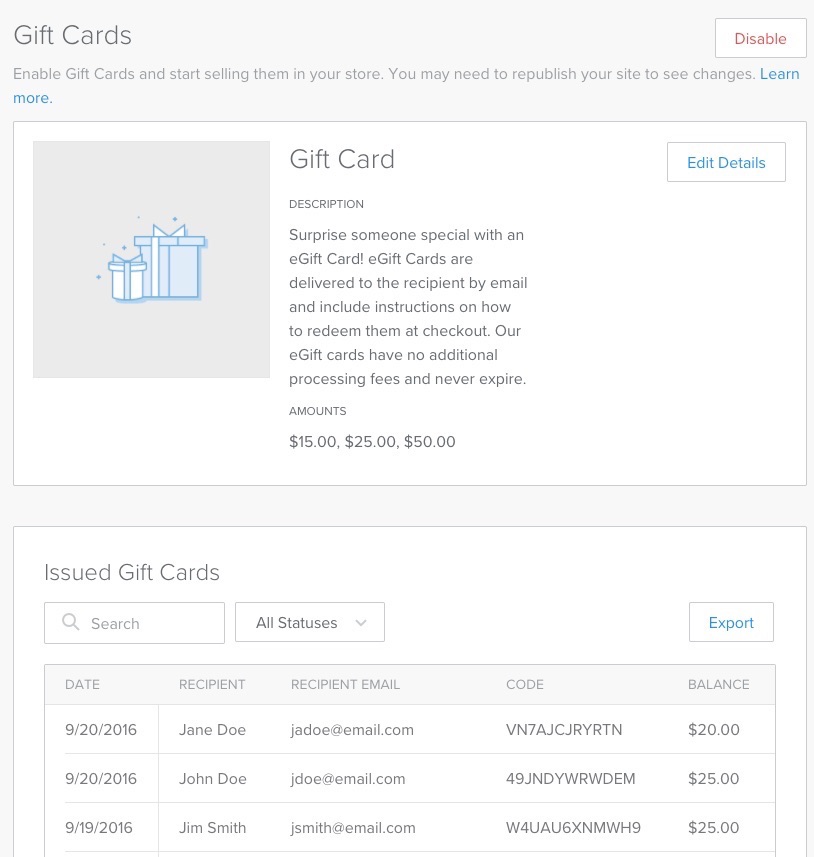Viewport: 814px width, 857px height.
Task: Click the amounts $15.00, $25.00, $50.00 text
Action: (x=372, y=442)
